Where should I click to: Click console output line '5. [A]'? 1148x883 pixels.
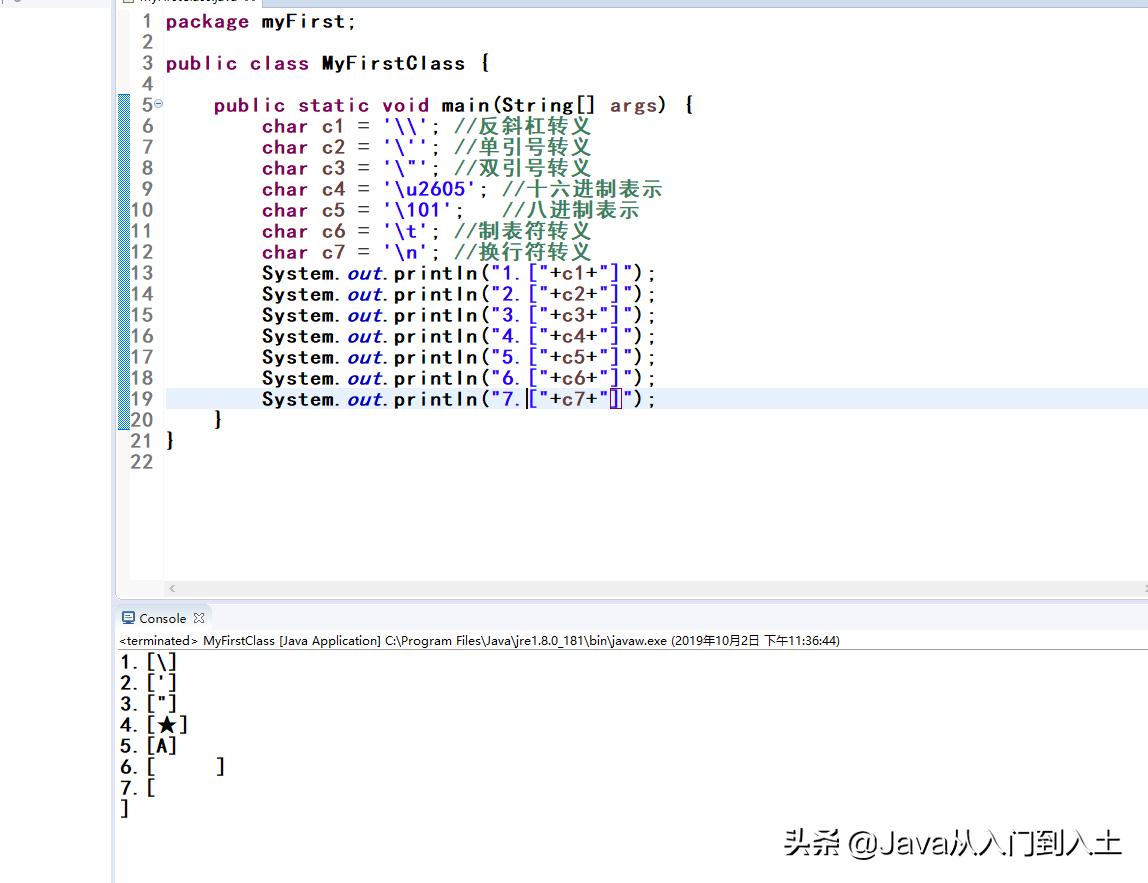(149, 746)
